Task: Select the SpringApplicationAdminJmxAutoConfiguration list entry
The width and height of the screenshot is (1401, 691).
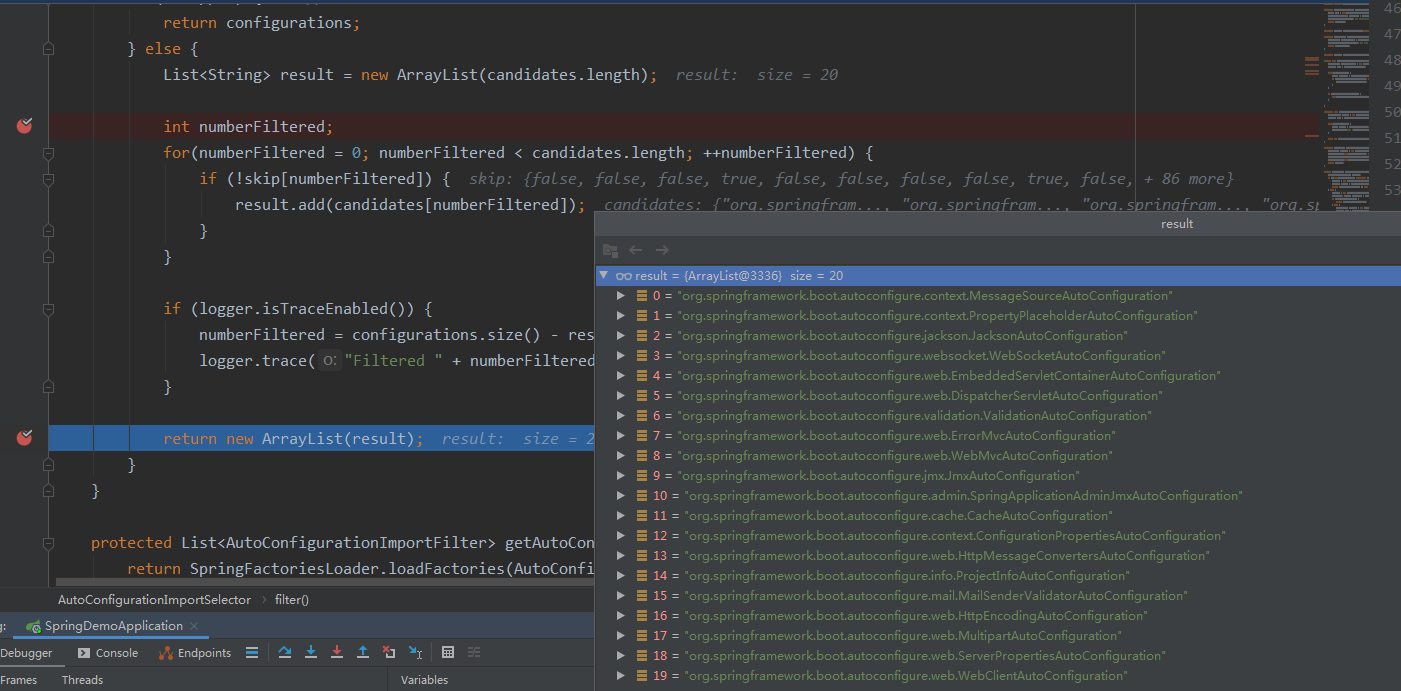Action: (997, 496)
